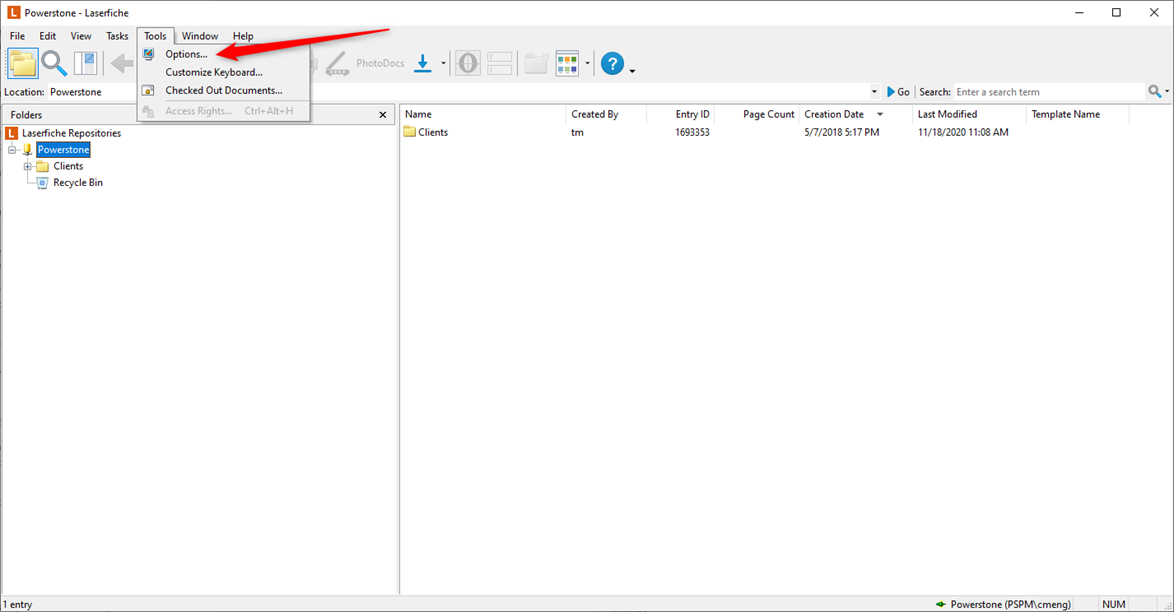This screenshot has height=612, width=1174.
Task: Close the open Tools menu
Action: click(x=156, y=36)
